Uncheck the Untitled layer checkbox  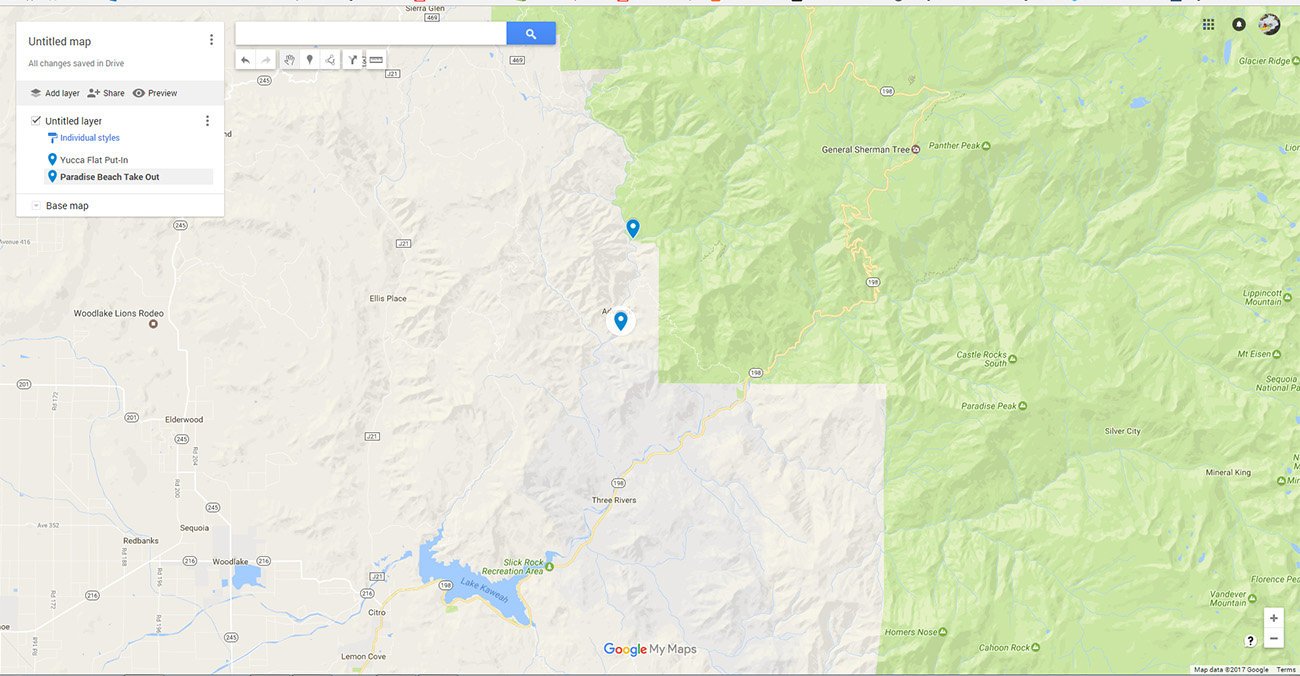[x=36, y=121]
